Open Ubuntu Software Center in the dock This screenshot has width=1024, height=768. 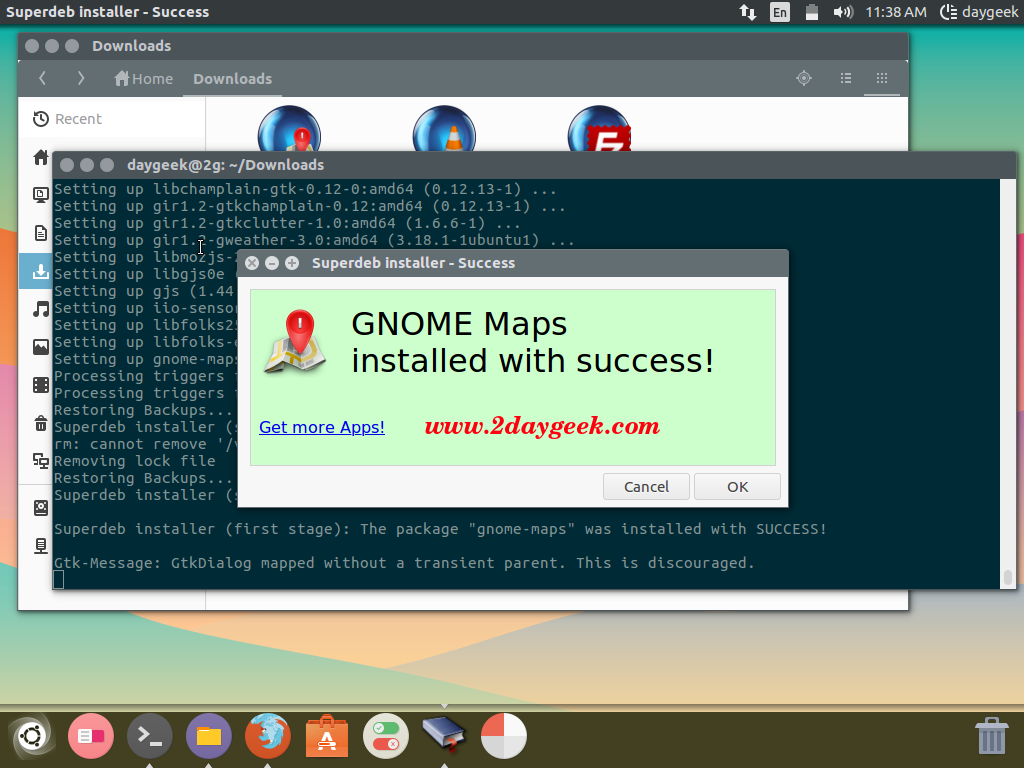[x=327, y=736]
